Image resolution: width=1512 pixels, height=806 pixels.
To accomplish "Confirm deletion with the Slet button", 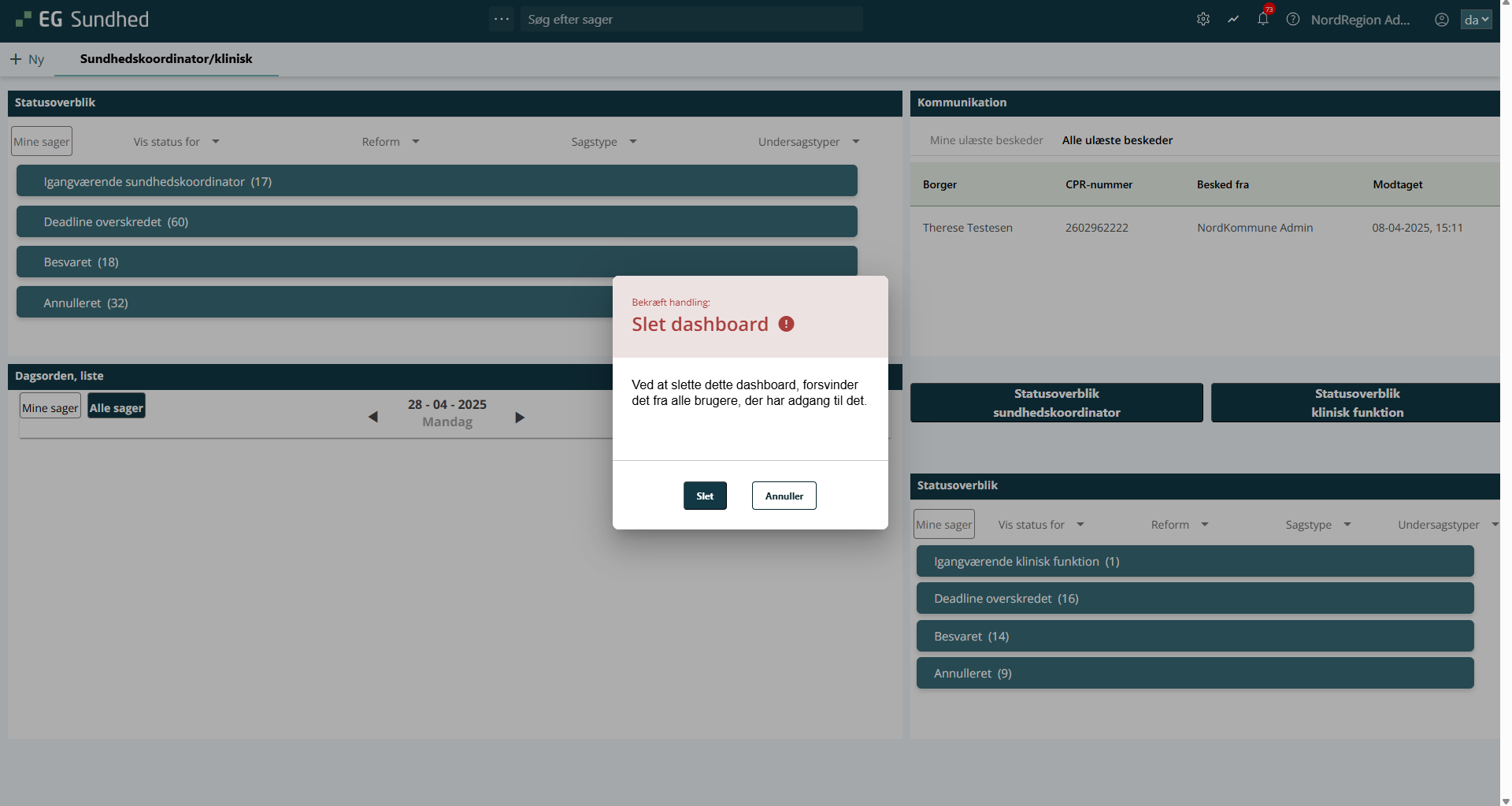I will pyautogui.click(x=705, y=496).
